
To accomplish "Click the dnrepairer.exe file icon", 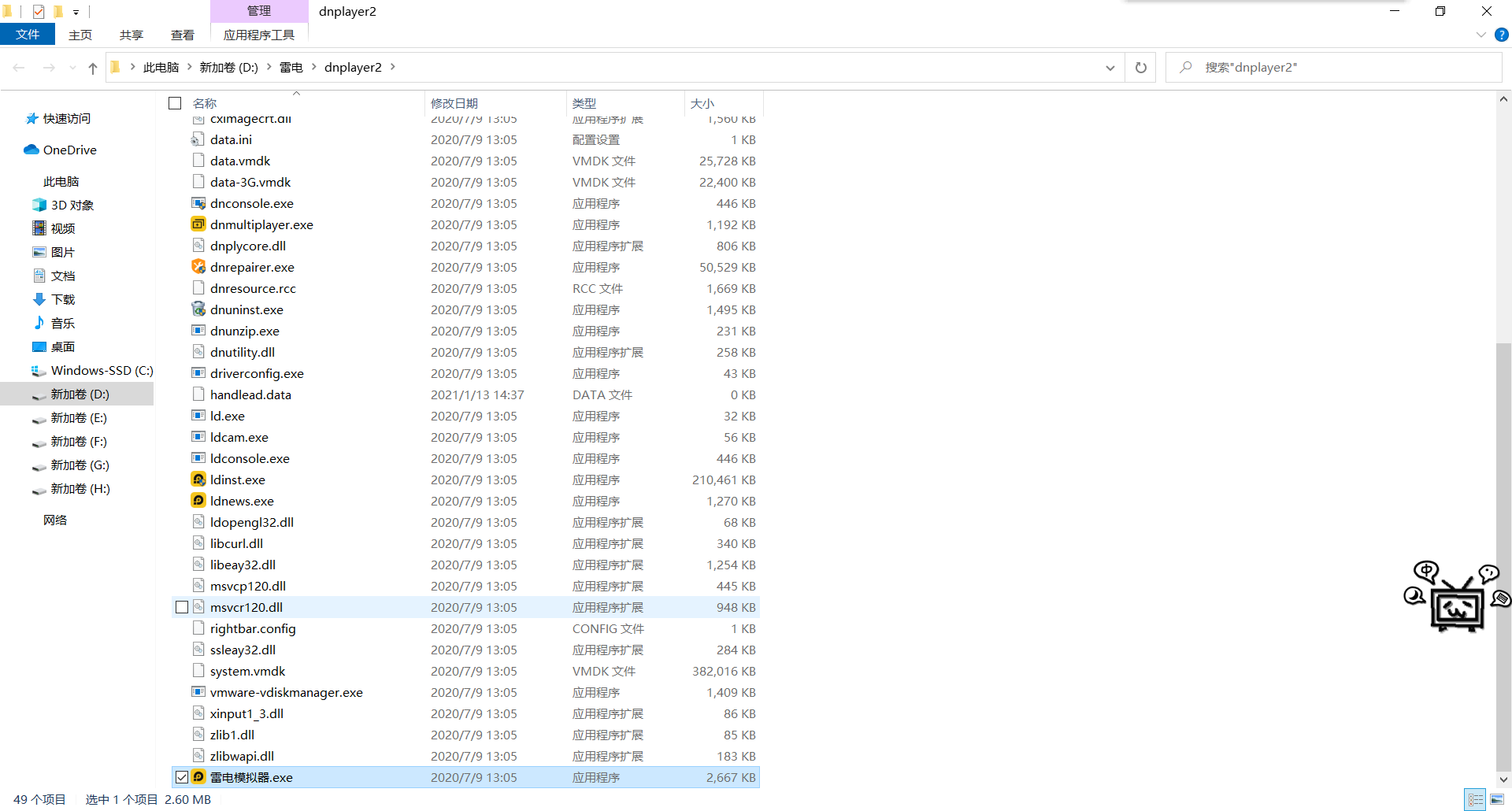I will pos(198,267).
